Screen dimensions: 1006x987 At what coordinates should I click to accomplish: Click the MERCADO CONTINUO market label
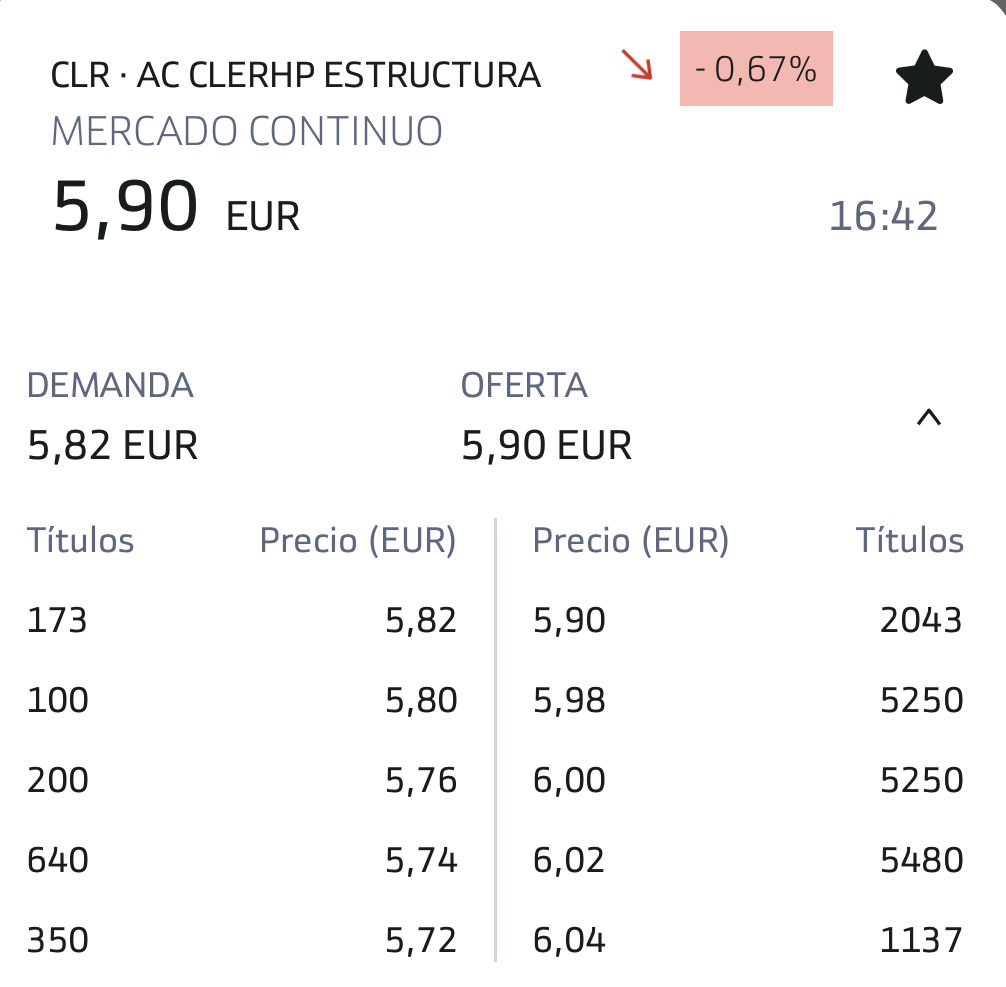247,130
